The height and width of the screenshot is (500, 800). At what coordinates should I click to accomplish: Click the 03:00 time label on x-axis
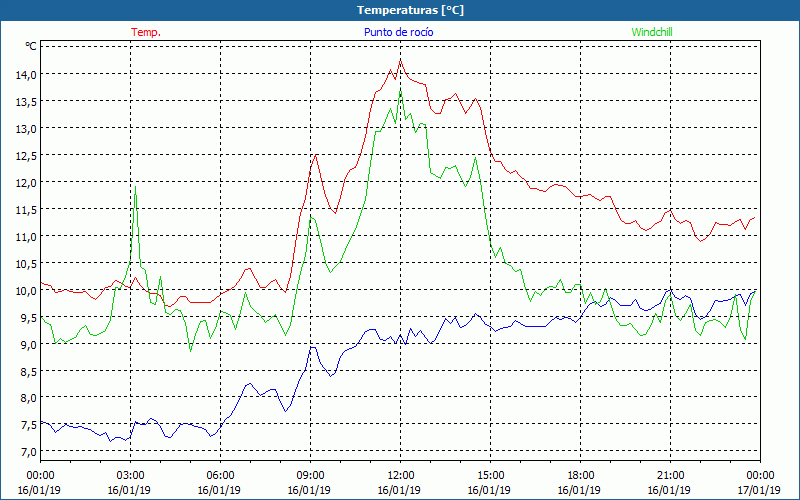(131, 475)
